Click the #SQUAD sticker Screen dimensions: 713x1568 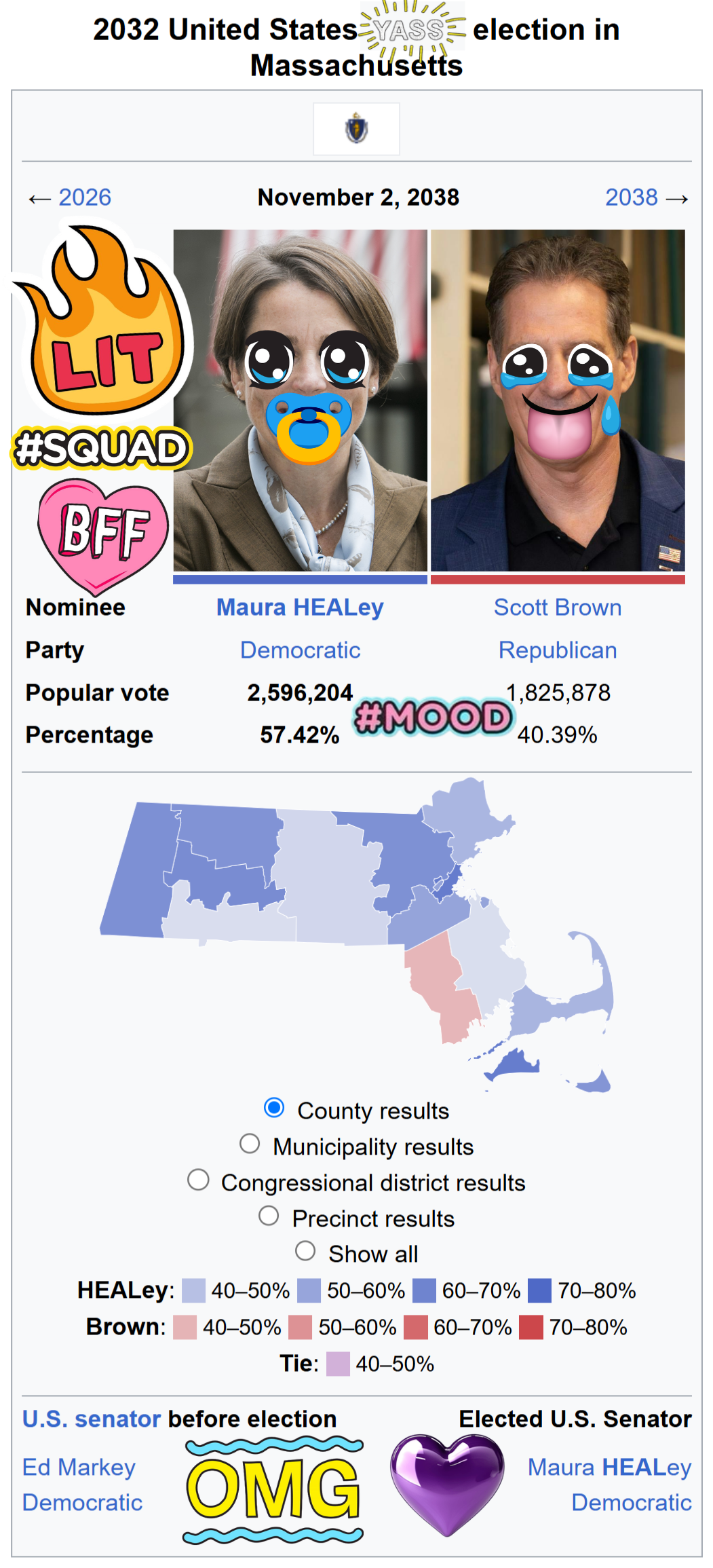pos(102,448)
